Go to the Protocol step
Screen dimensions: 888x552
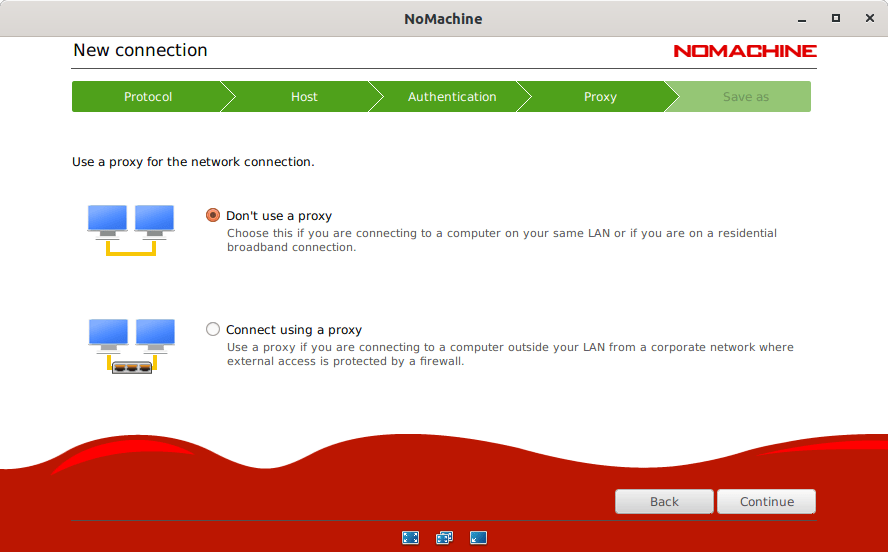click(148, 97)
